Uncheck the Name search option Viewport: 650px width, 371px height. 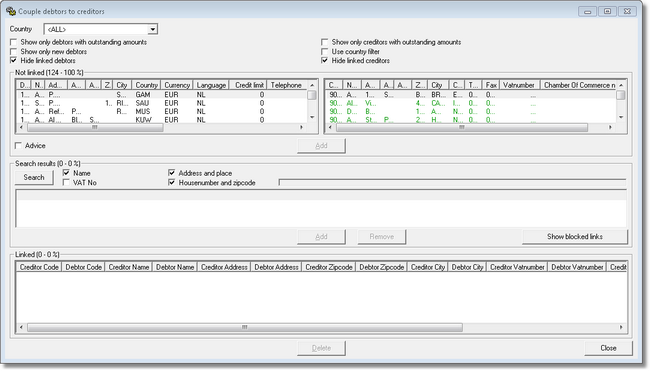pos(66,173)
